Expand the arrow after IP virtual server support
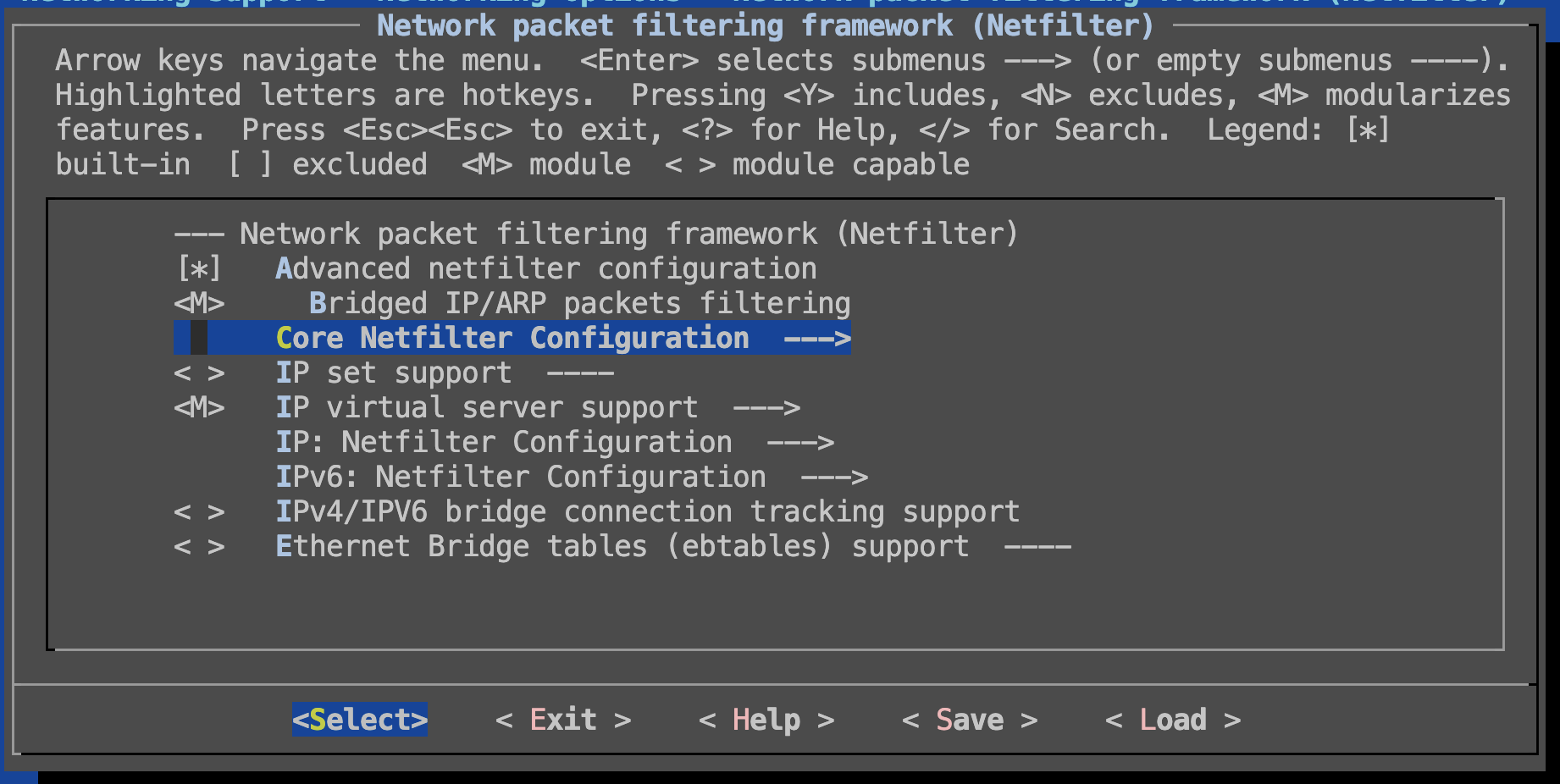 766,408
